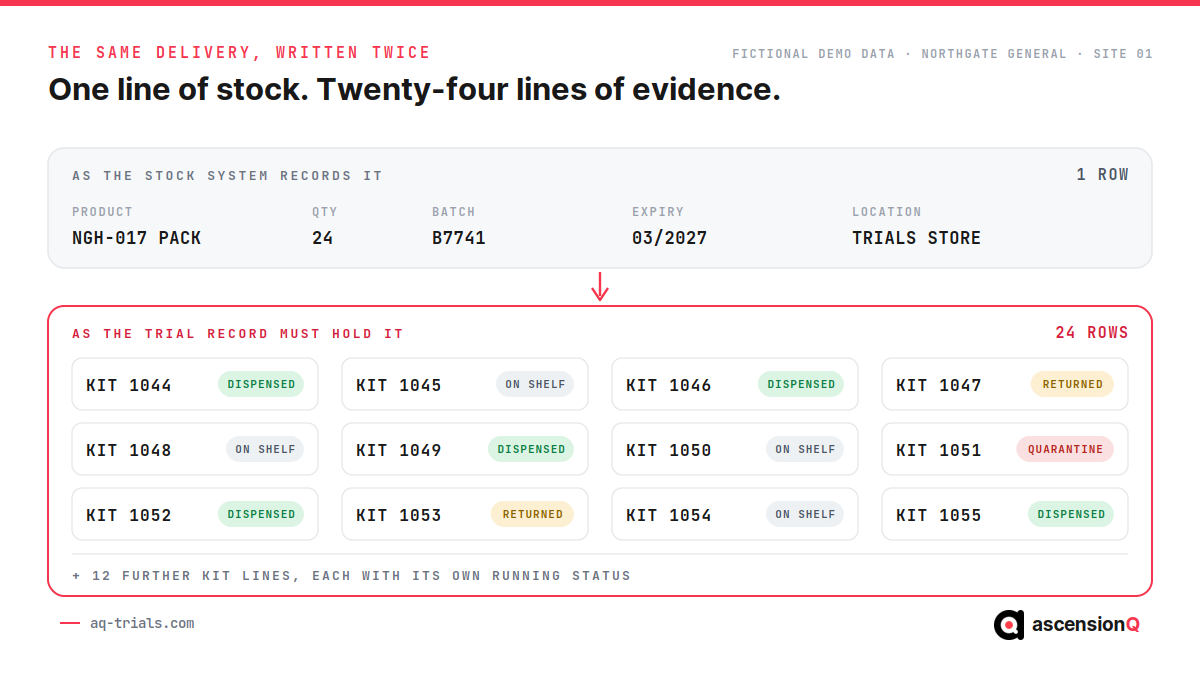Select the Dispensed badge on KIT 1044

tap(261, 384)
